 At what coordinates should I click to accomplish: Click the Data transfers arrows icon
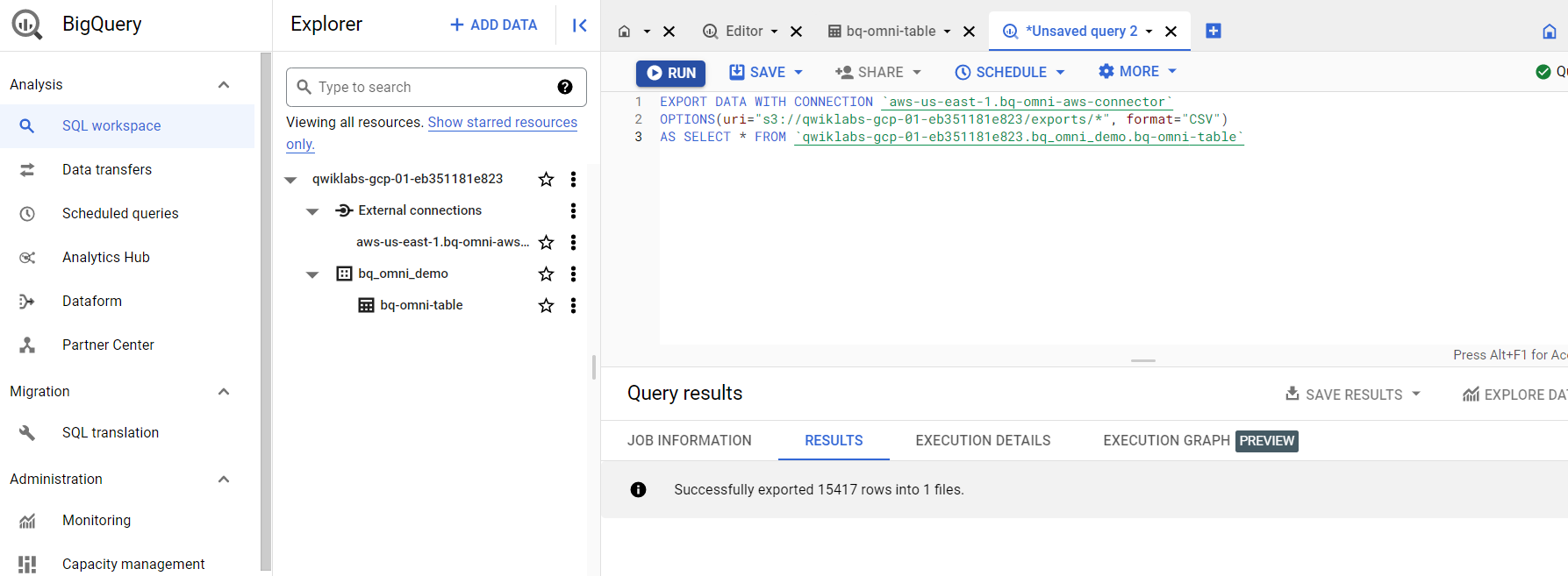(x=27, y=170)
